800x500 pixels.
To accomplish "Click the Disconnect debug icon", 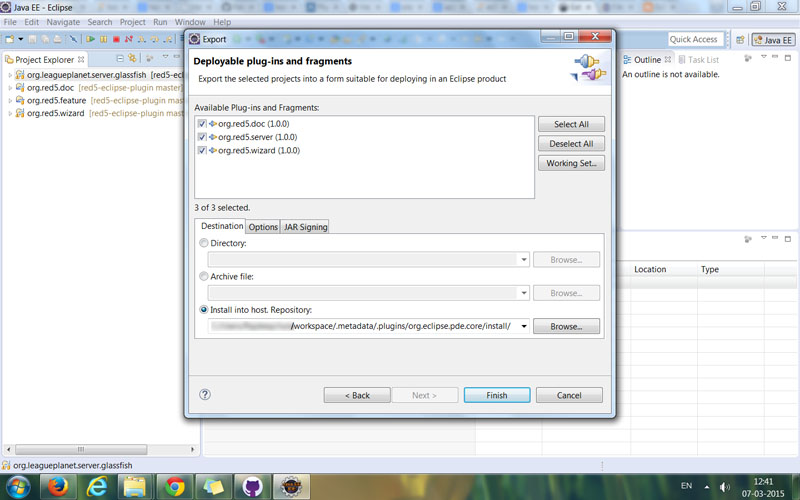I will coord(129,39).
